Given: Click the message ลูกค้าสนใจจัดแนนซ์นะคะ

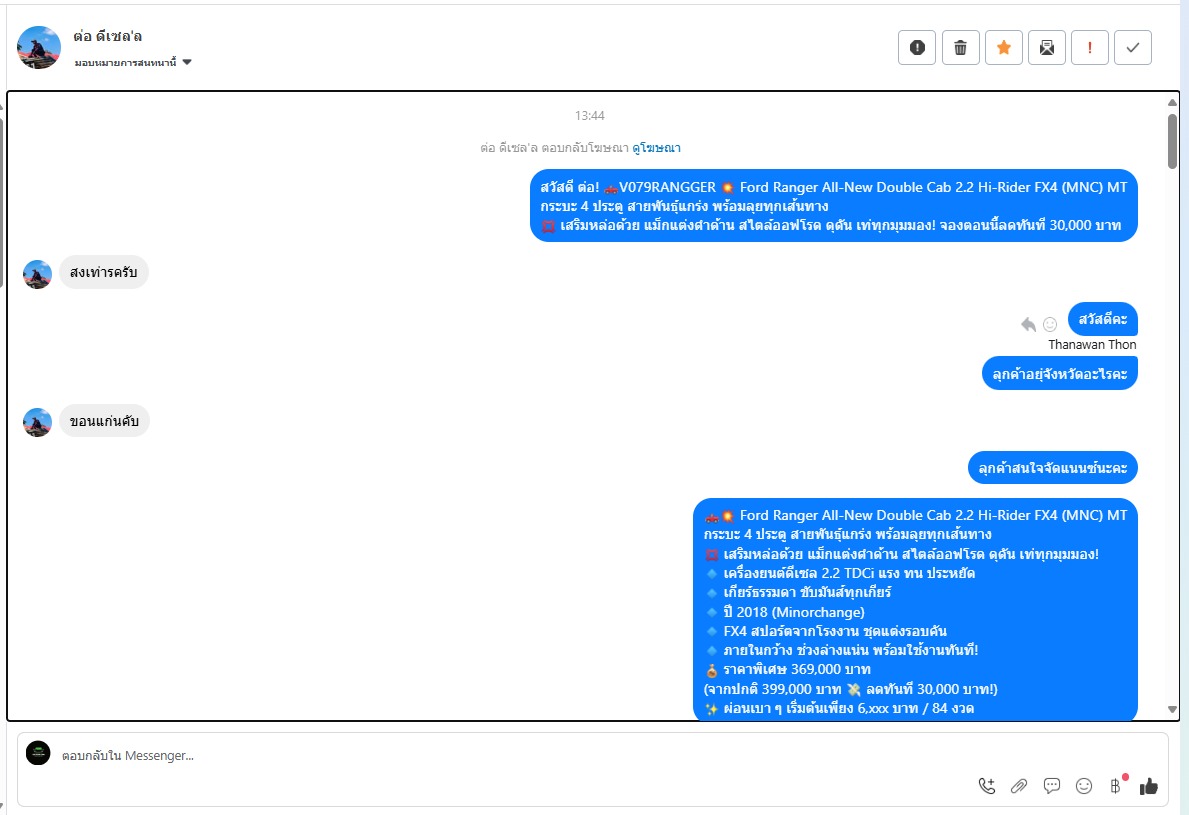Looking at the screenshot, I should click(x=1053, y=468).
